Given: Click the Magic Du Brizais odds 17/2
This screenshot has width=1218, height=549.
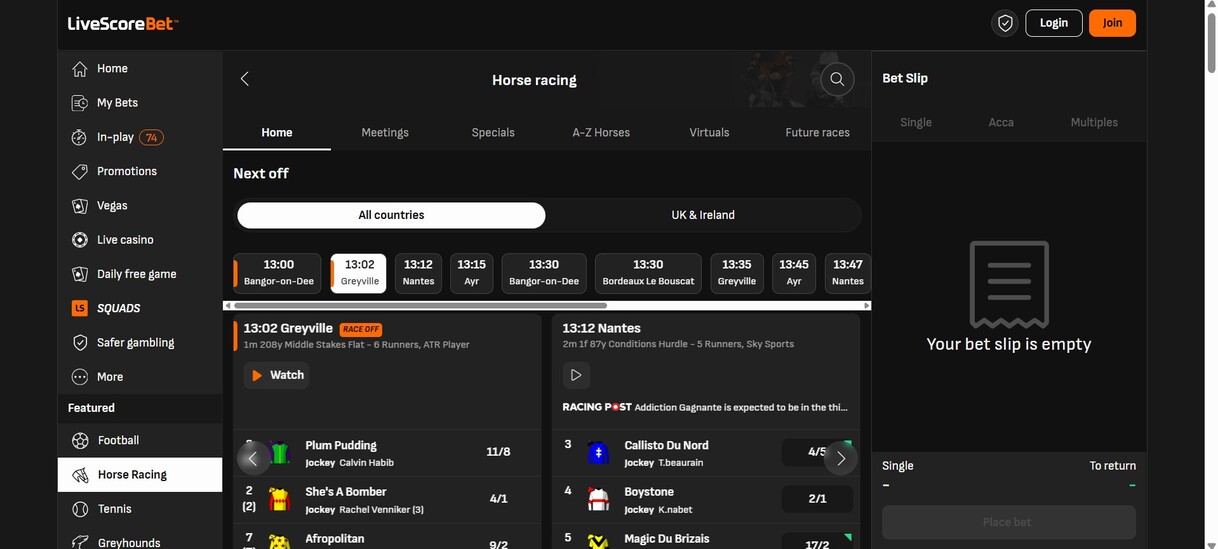Looking at the screenshot, I should (x=817, y=543).
